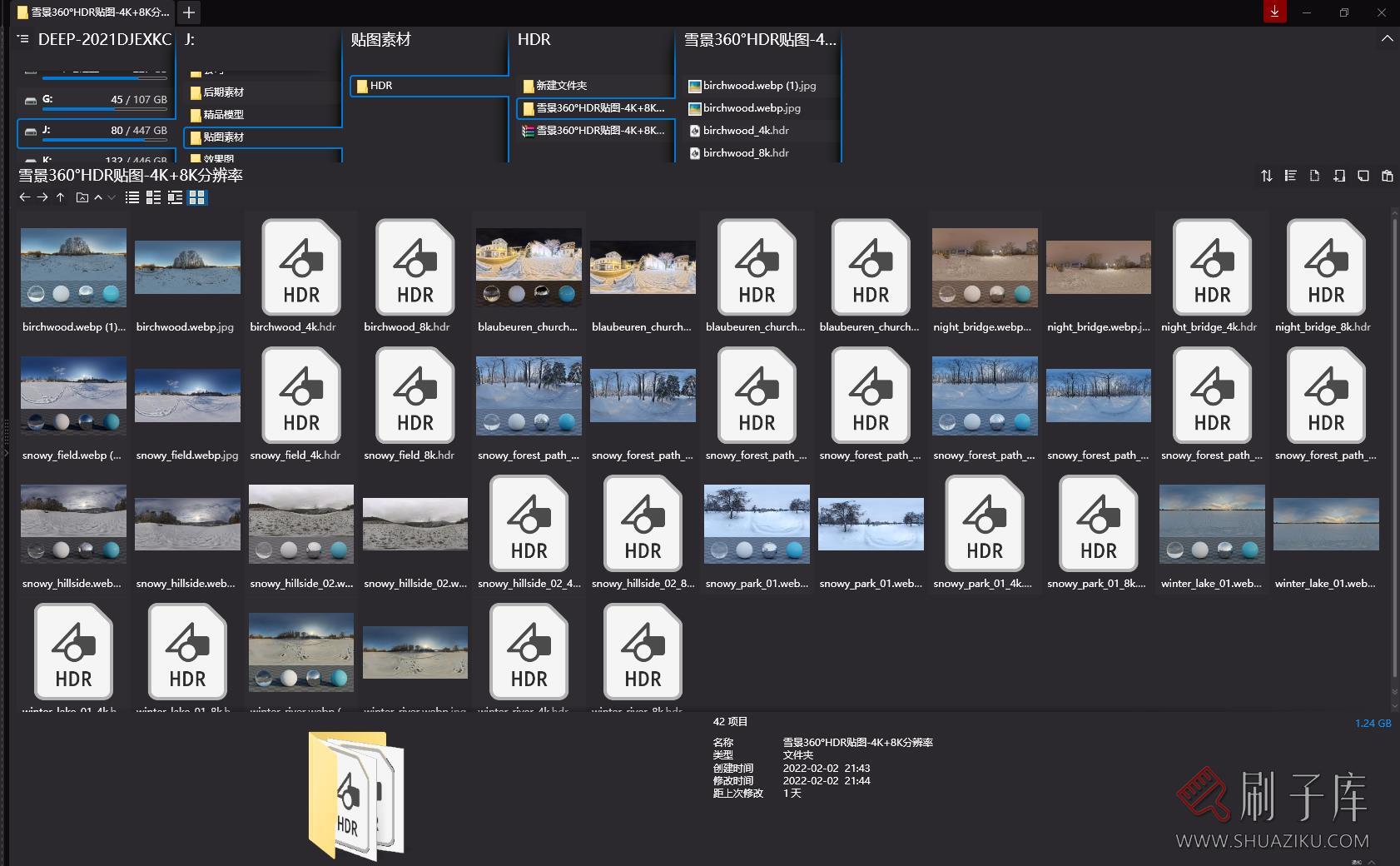
Task: Open the 贴图素材 folder in tree
Action: [223, 137]
